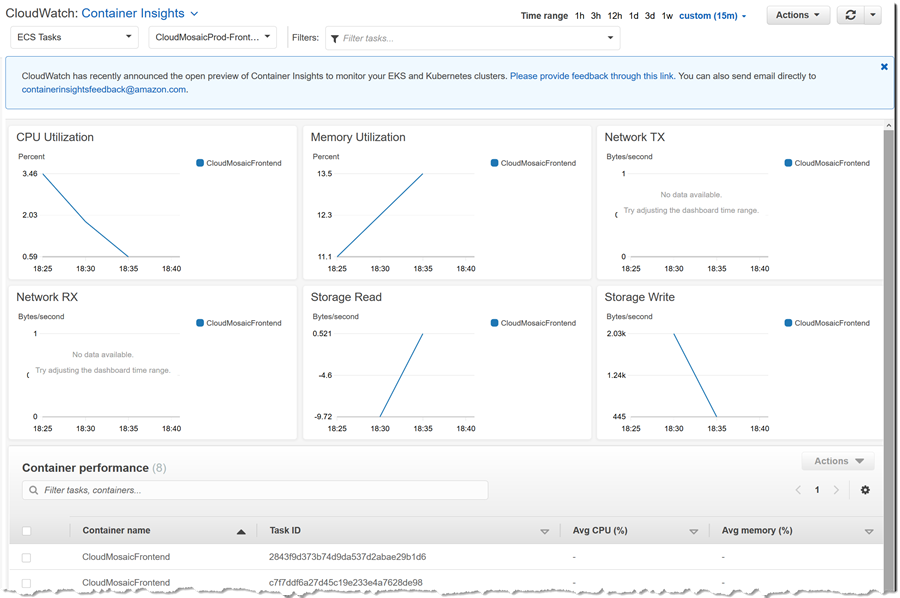Image resolution: width=900 pixels, height=598 pixels.
Task: Go to next page in container table
Action: [836, 490]
